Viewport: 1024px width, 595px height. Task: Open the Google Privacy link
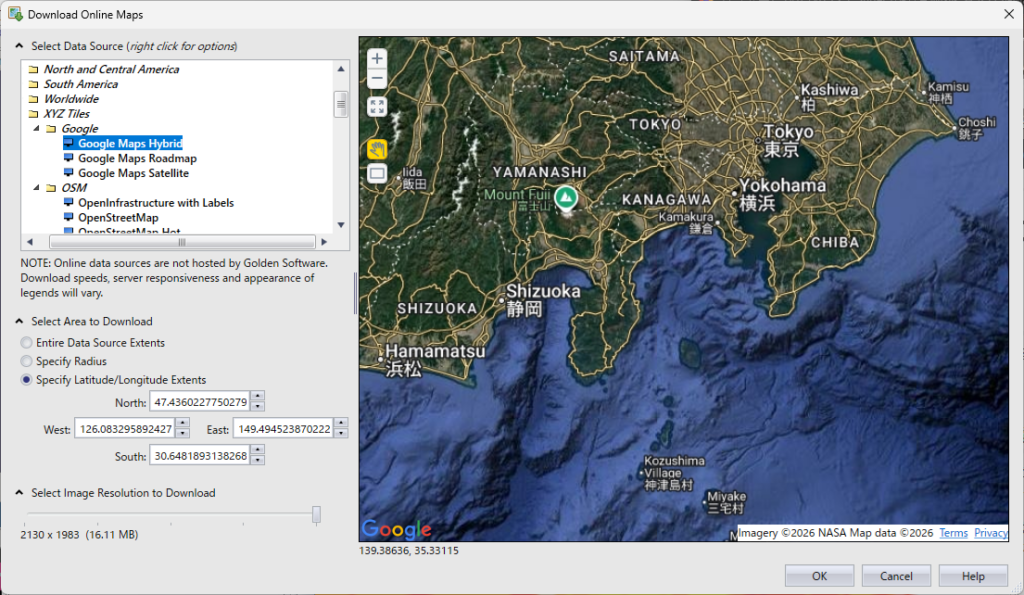pos(990,533)
